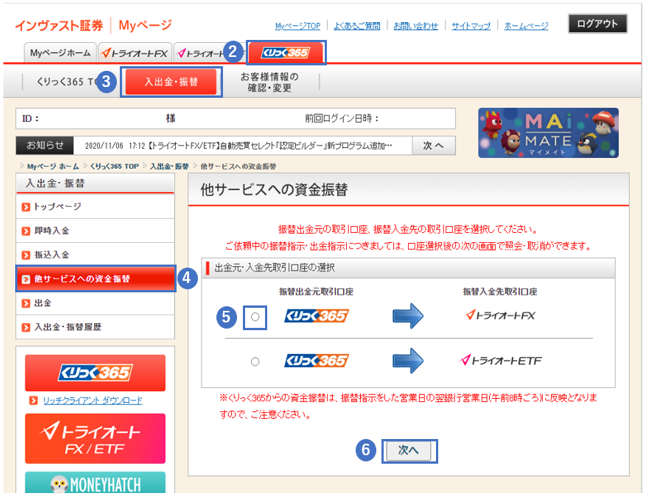649x499 pixels.
Task: Click the blue arrow in the ETF row
Action: tap(408, 360)
